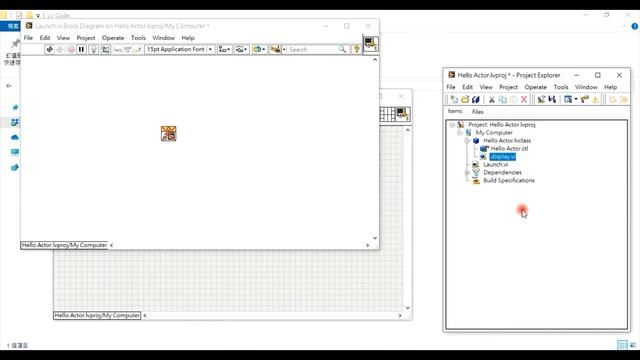
Task: Select Launch.vi in project tree
Action: pos(496,164)
